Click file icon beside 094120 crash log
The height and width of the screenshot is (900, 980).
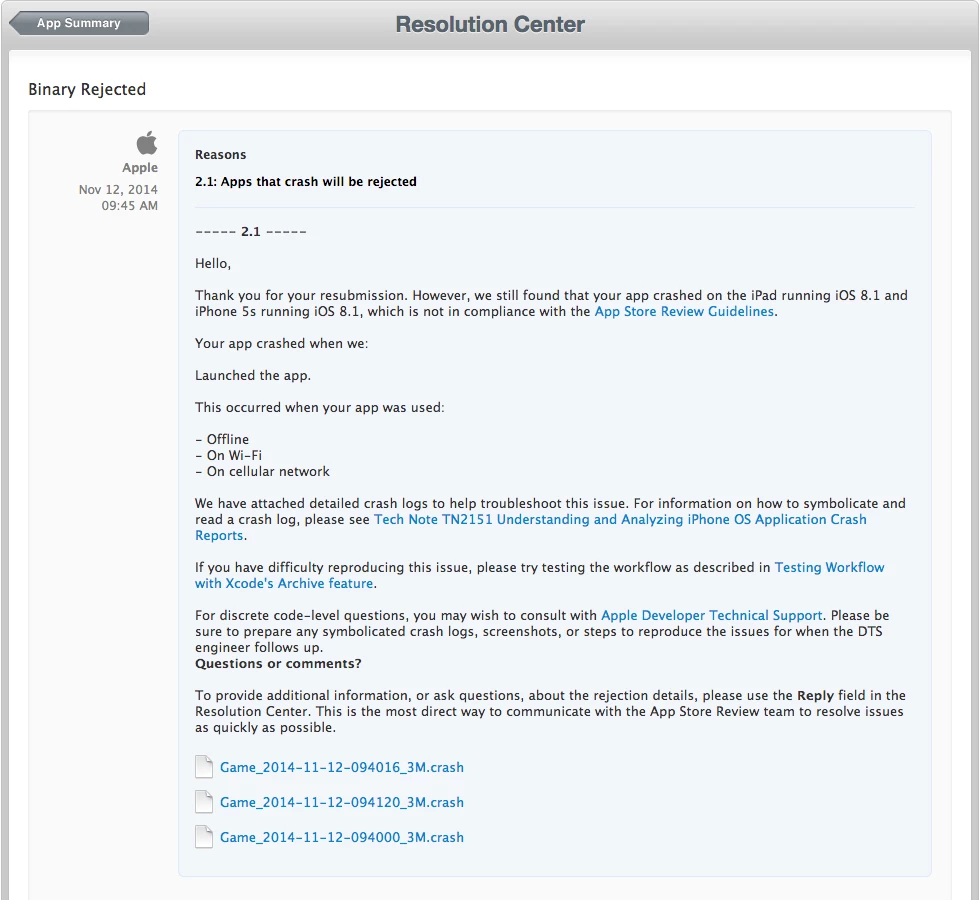tap(204, 802)
